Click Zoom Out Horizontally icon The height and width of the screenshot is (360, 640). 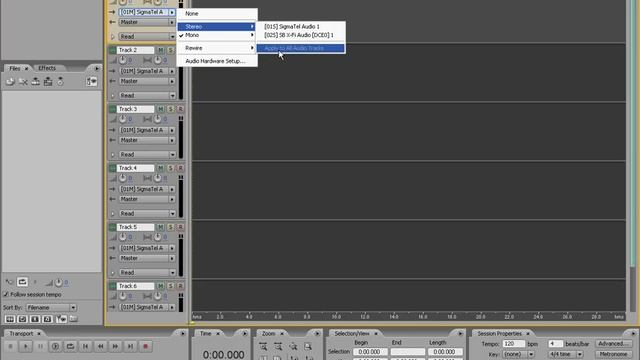click(x=278, y=347)
